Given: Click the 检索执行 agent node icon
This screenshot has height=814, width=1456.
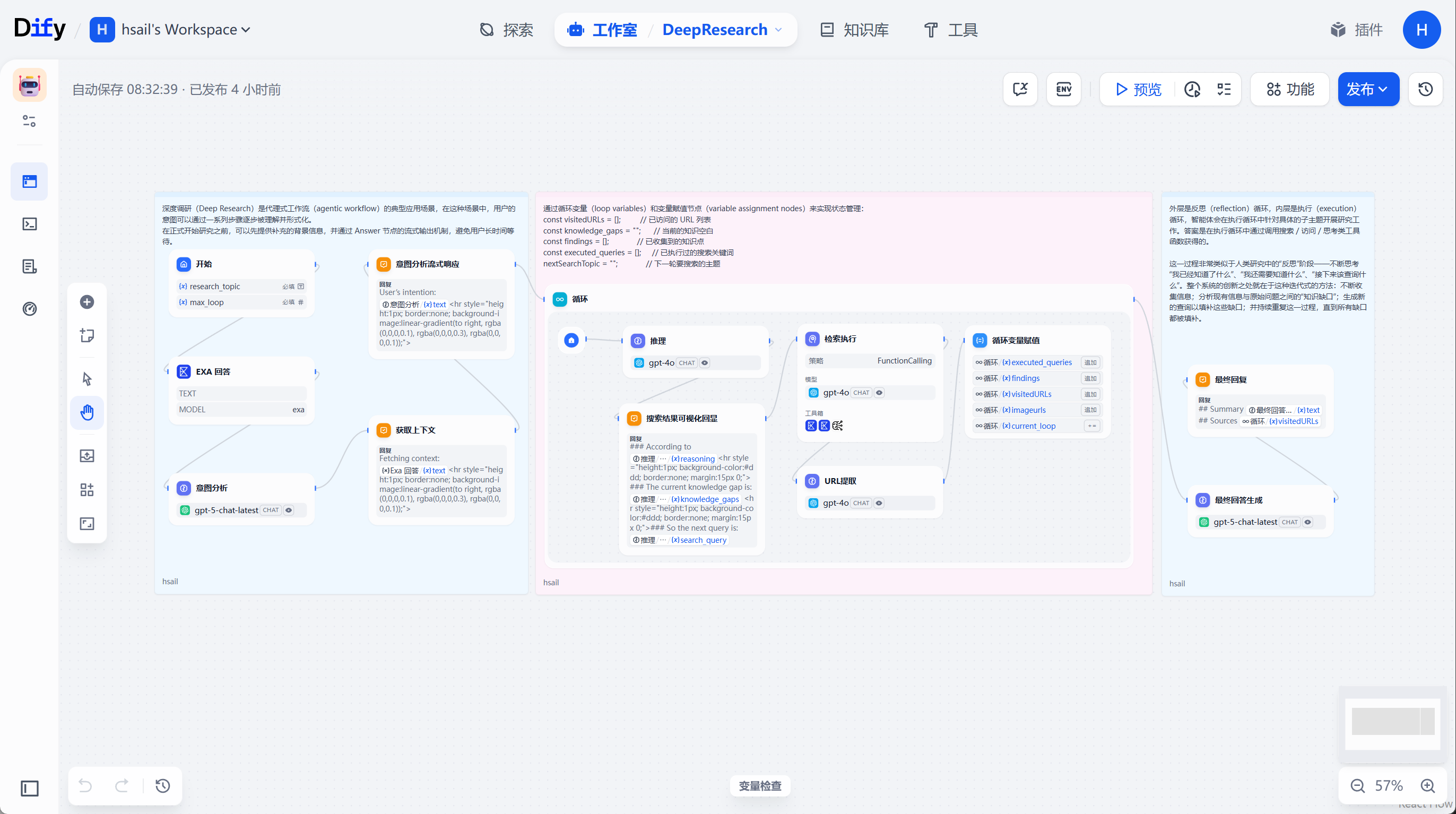Looking at the screenshot, I should pos(812,339).
